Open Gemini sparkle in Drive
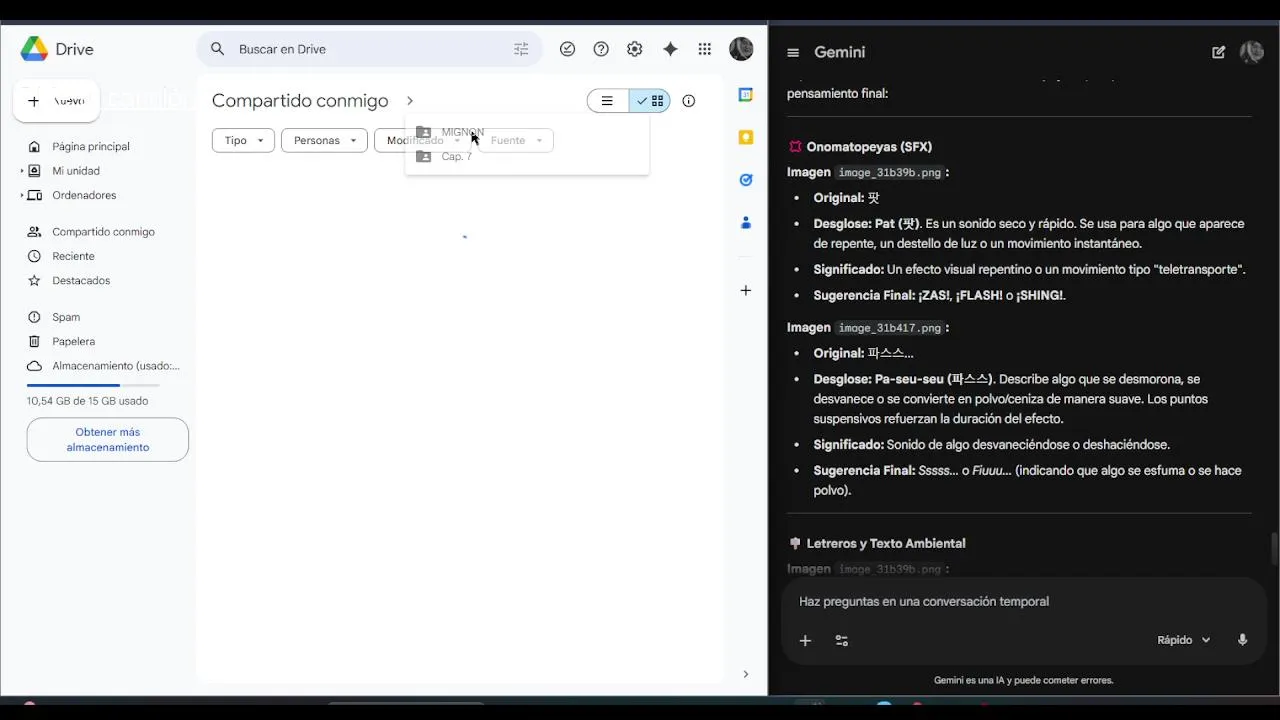The width and height of the screenshot is (1280, 720). tap(670, 49)
